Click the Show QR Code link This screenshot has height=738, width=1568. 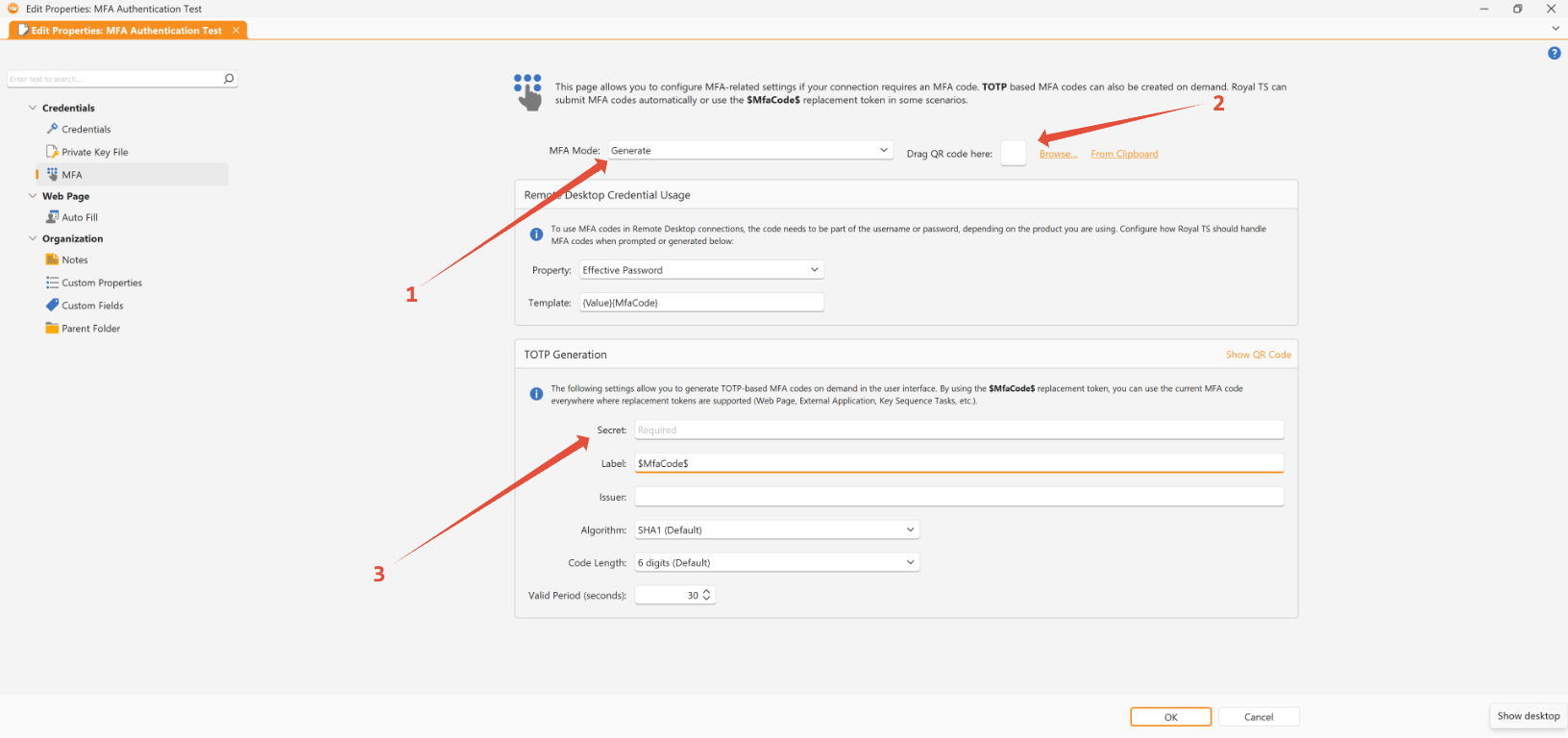click(1259, 355)
